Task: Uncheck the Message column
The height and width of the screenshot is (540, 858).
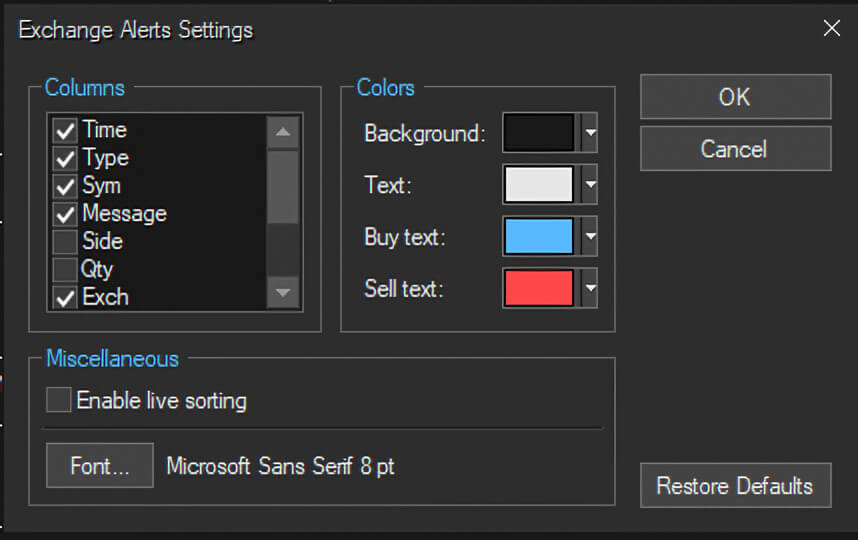Action: [65, 214]
